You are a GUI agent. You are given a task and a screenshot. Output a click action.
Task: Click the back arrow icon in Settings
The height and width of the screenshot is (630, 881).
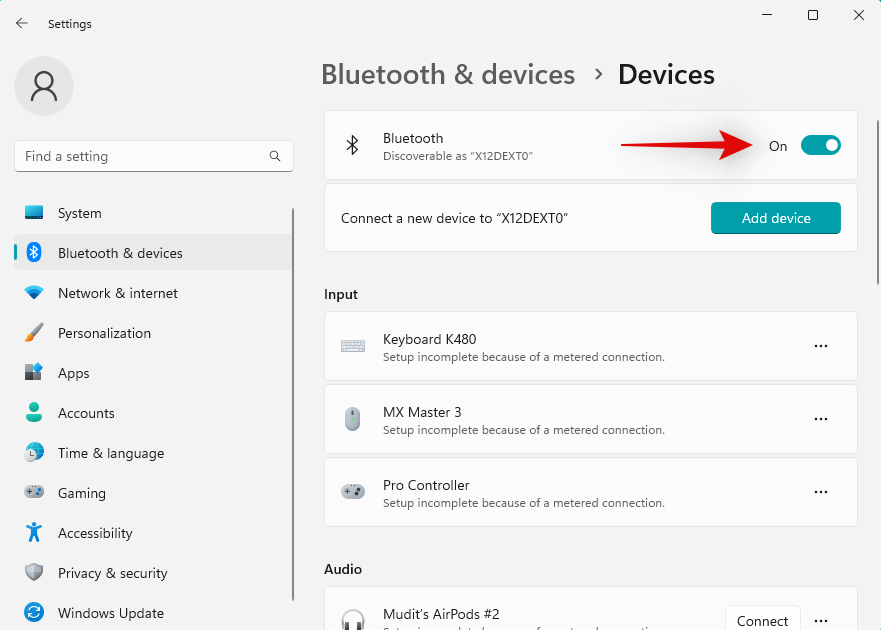22,23
